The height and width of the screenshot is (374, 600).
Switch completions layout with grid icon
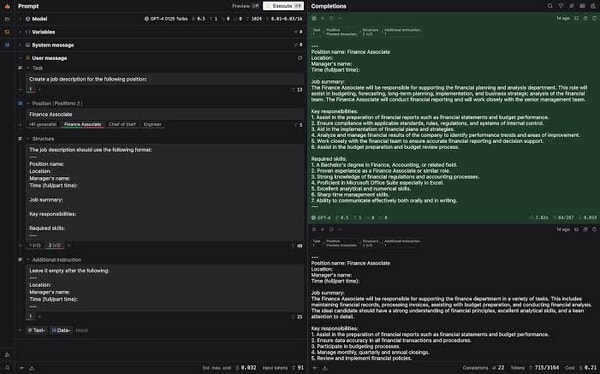582,6
